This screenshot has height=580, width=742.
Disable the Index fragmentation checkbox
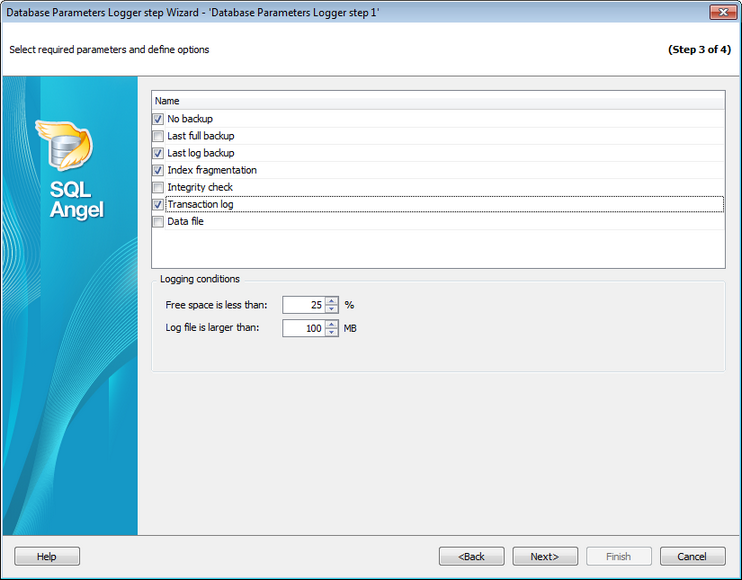158,170
